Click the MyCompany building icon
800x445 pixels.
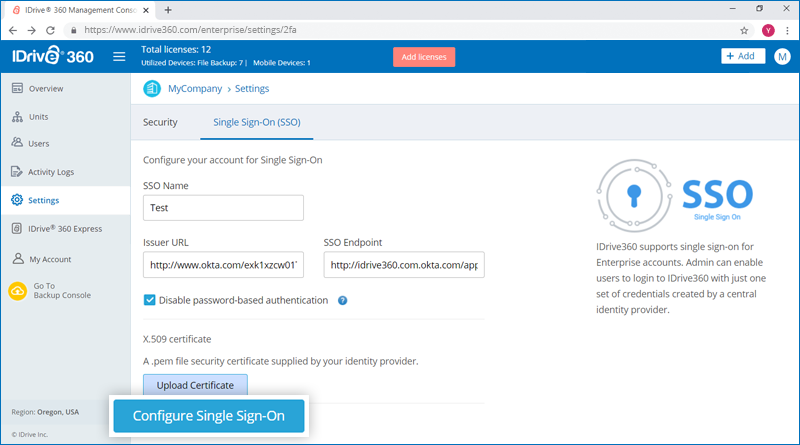pyautogui.click(x=152, y=88)
